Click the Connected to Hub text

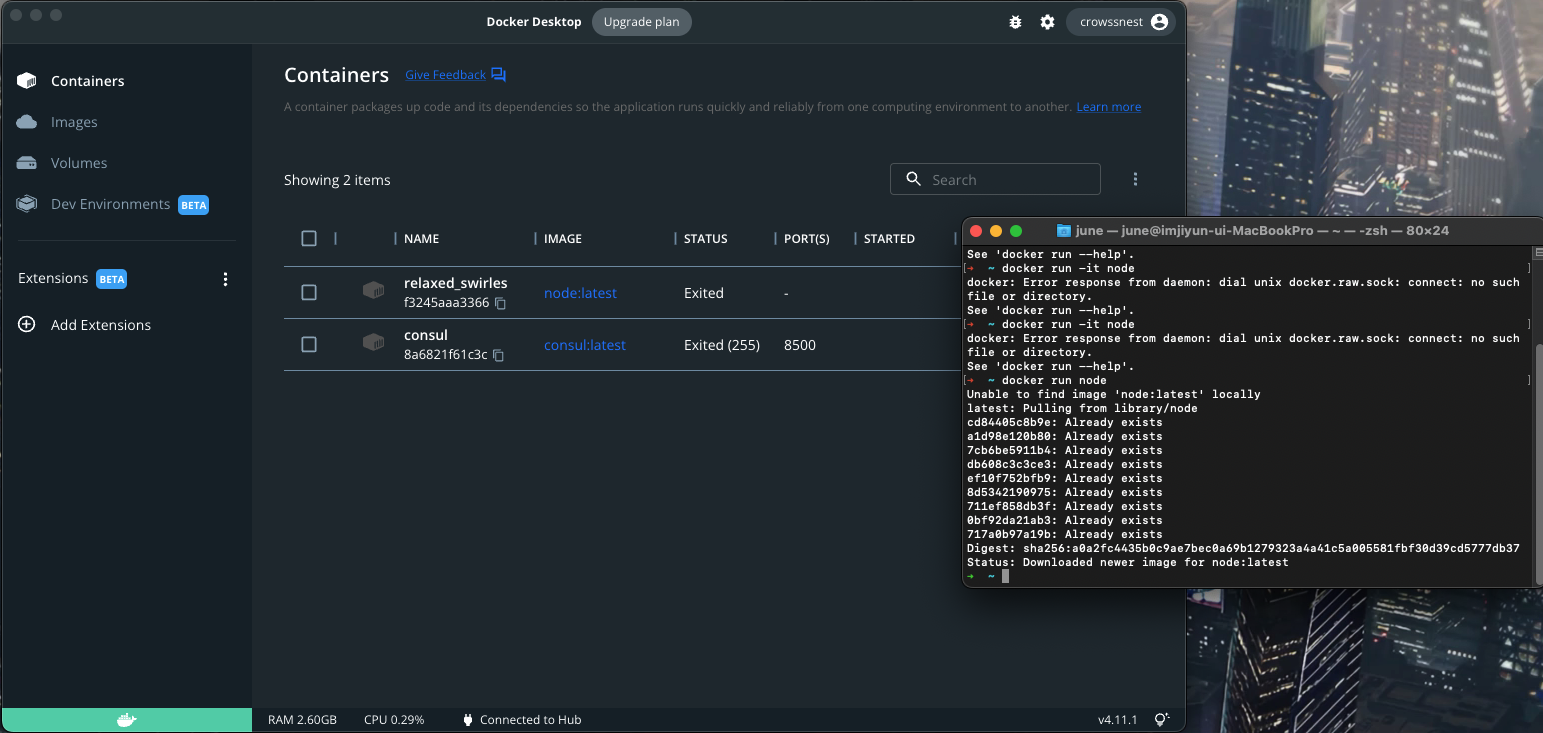[x=530, y=720]
